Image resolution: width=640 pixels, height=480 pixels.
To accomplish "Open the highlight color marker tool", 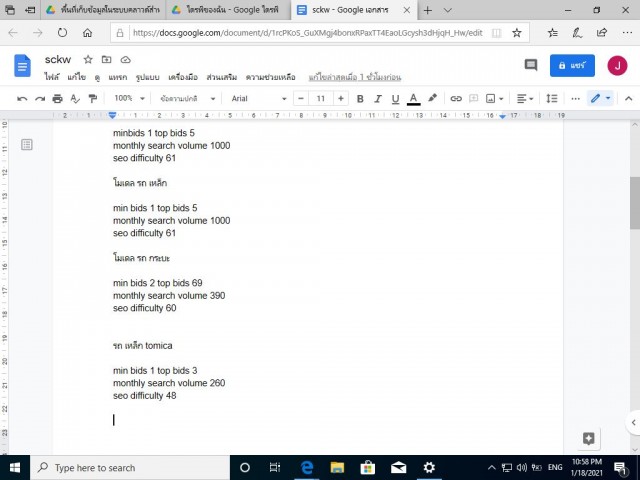I will [432, 98].
